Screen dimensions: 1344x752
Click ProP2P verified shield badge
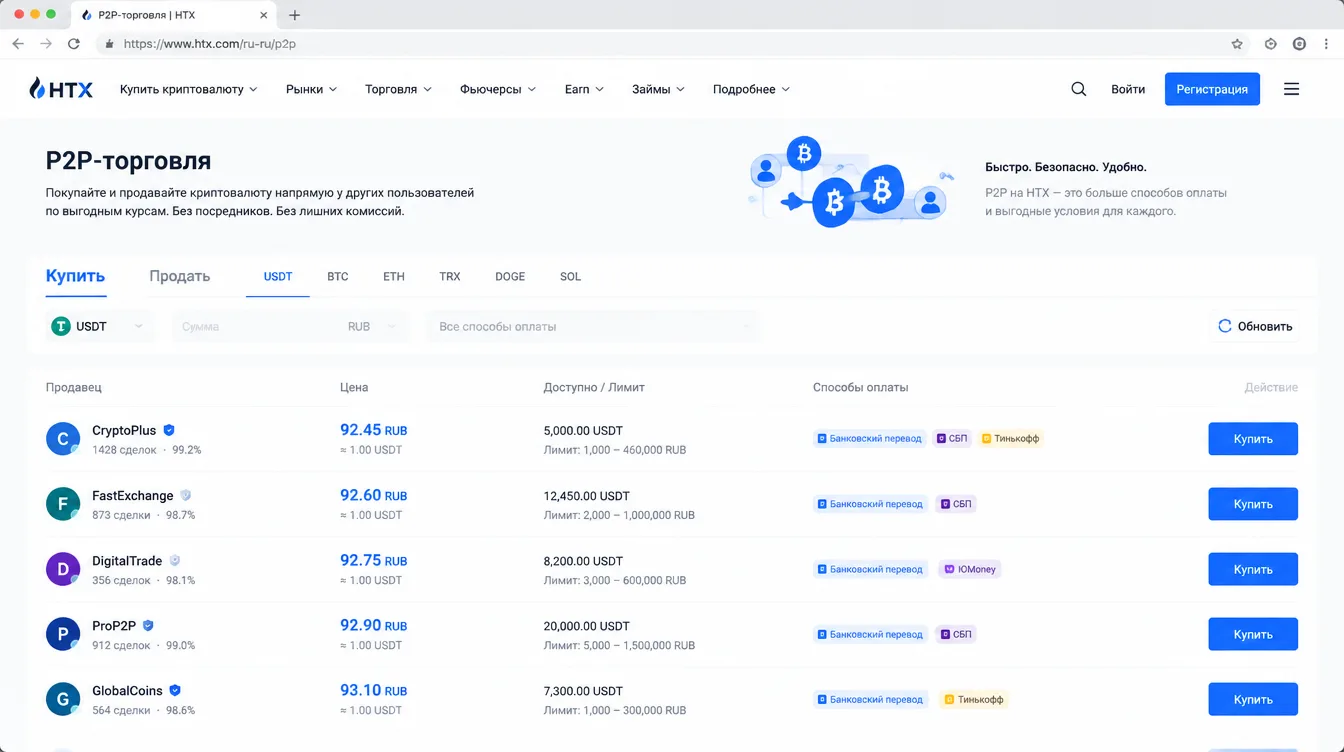click(x=148, y=625)
